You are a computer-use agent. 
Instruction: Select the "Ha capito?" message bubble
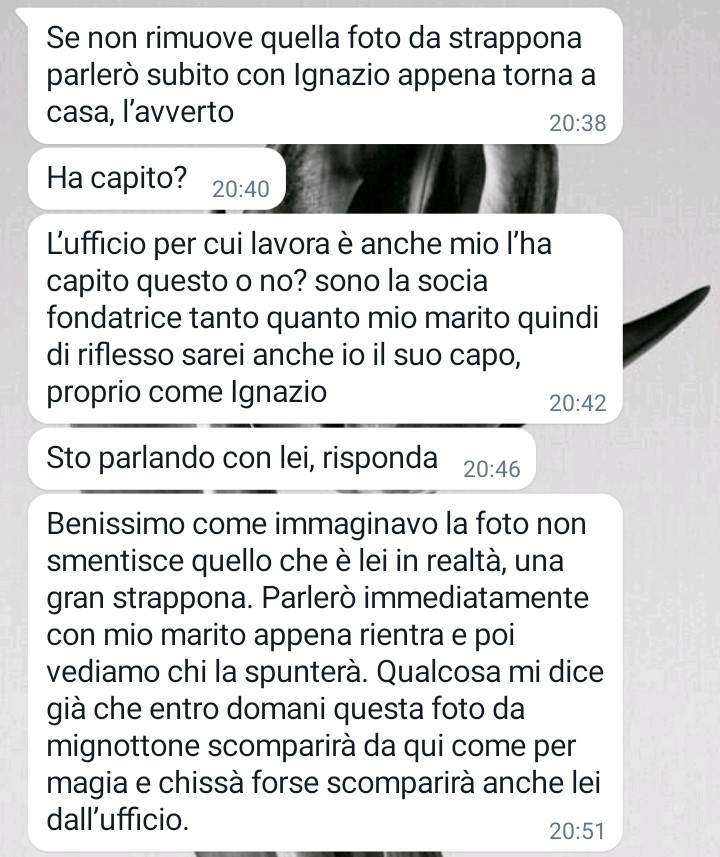(156, 179)
